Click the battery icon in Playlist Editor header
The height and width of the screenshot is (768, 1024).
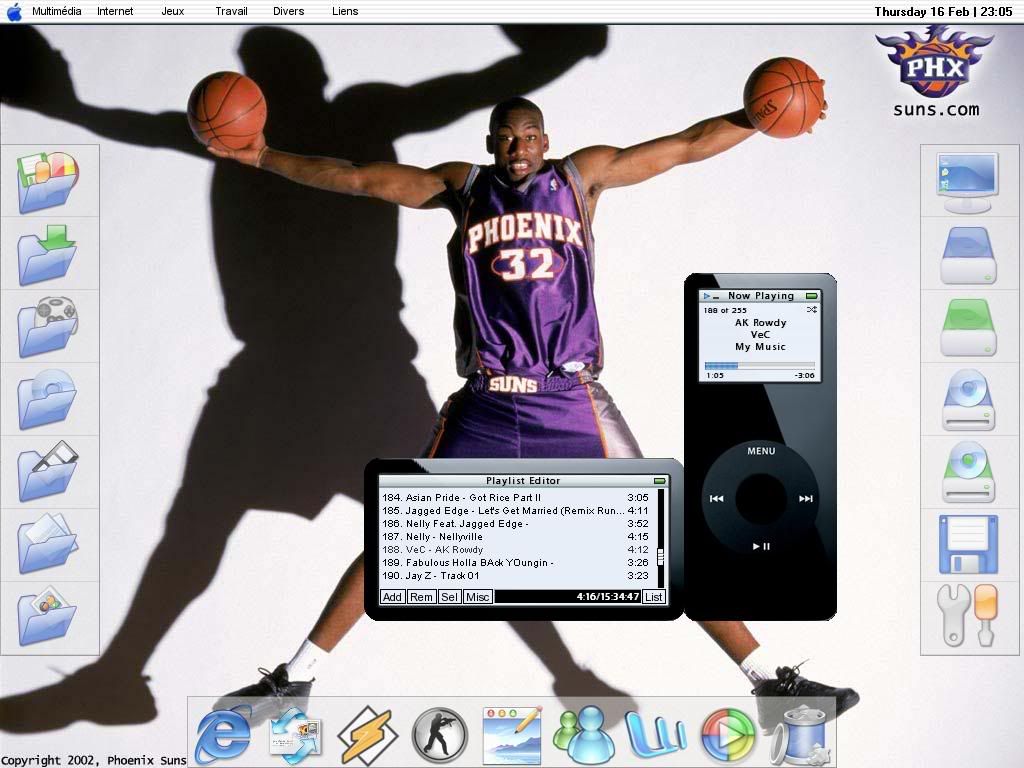click(660, 481)
